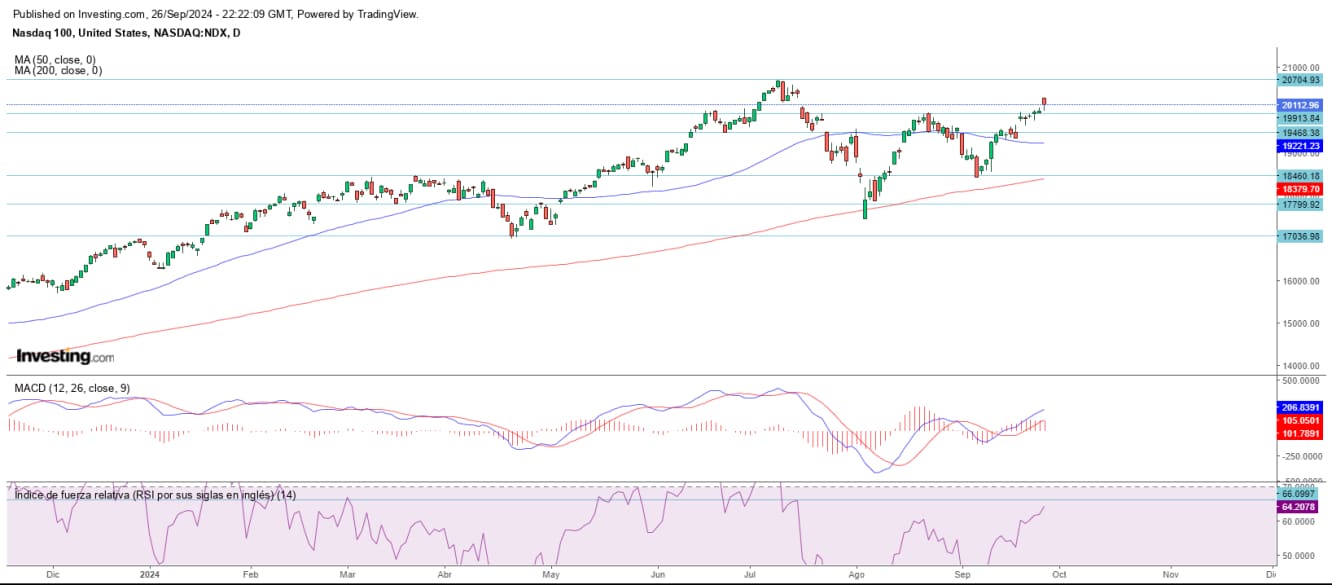Click the blue 19221.23 MA50 value tag
The width and height of the screenshot is (1332, 585).
point(1300,146)
